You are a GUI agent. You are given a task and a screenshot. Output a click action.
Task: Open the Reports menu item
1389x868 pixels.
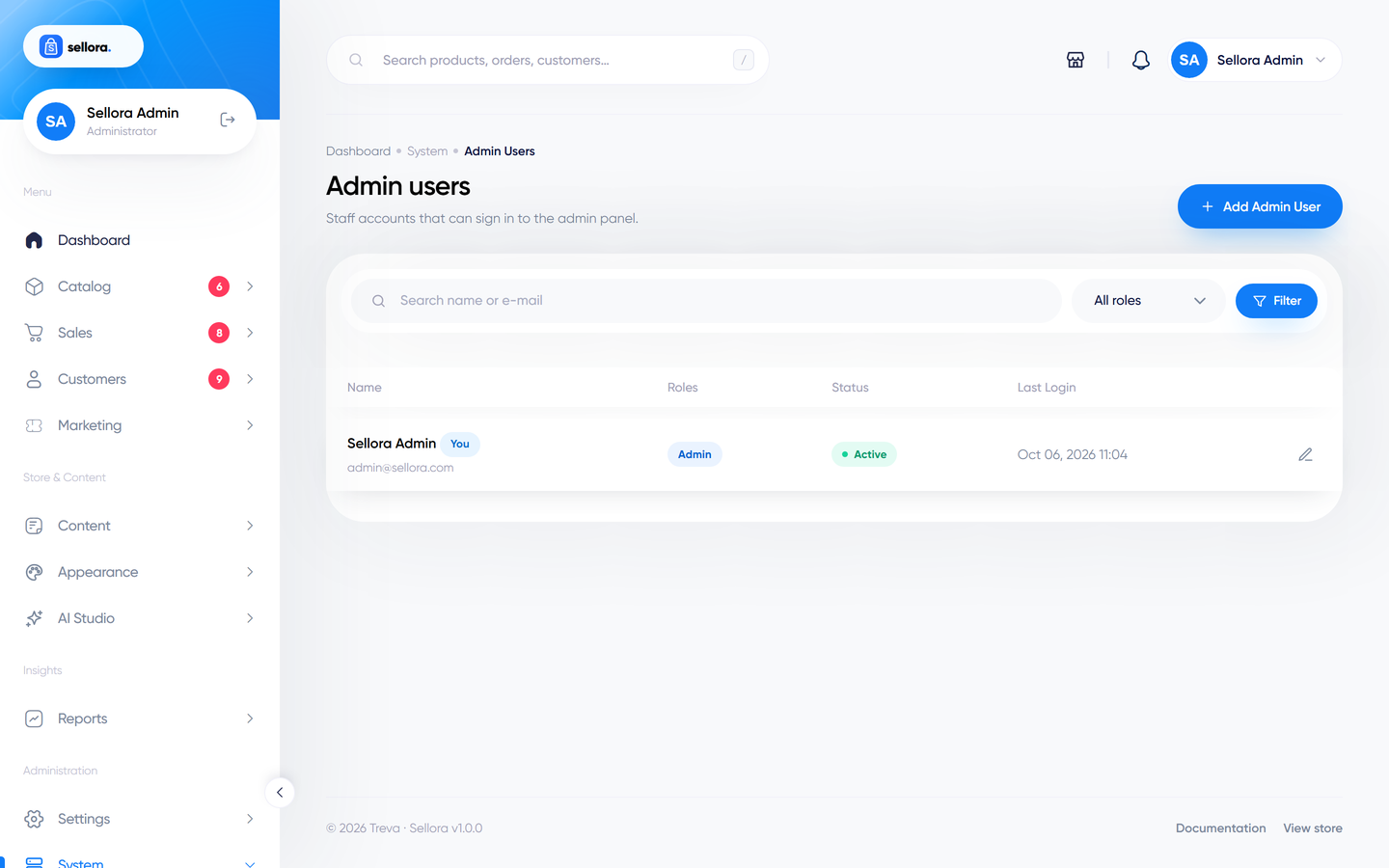[x=140, y=719]
